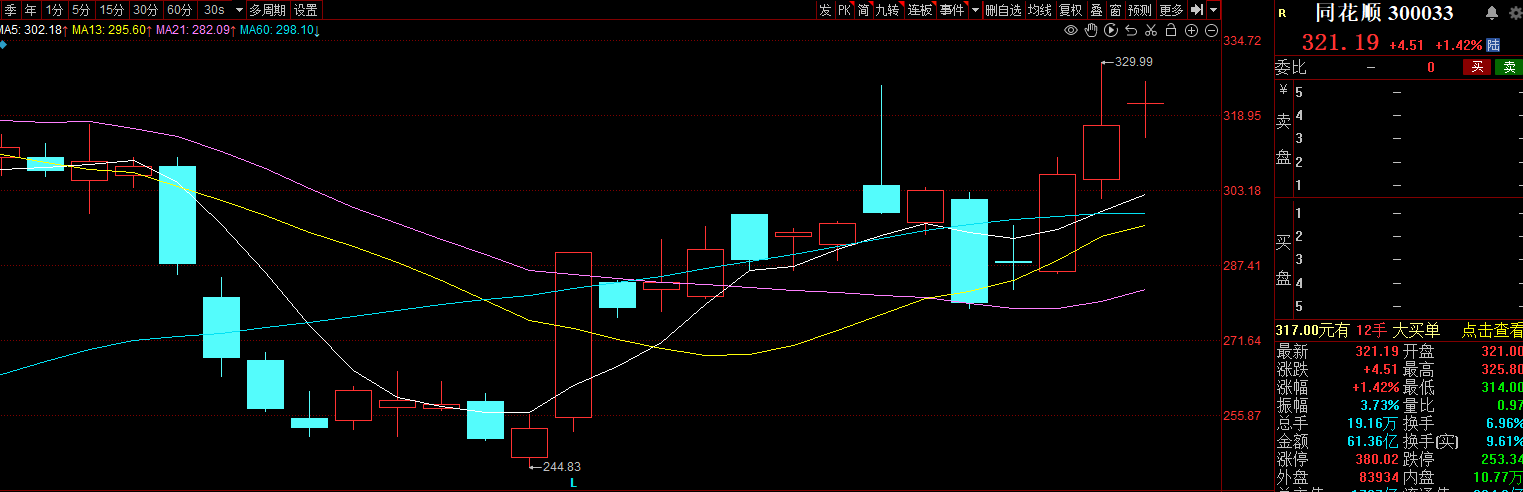Click the 跌停 253.34 limit-down value
This screenshot has height=492, width=1523.
[1502, 459]
